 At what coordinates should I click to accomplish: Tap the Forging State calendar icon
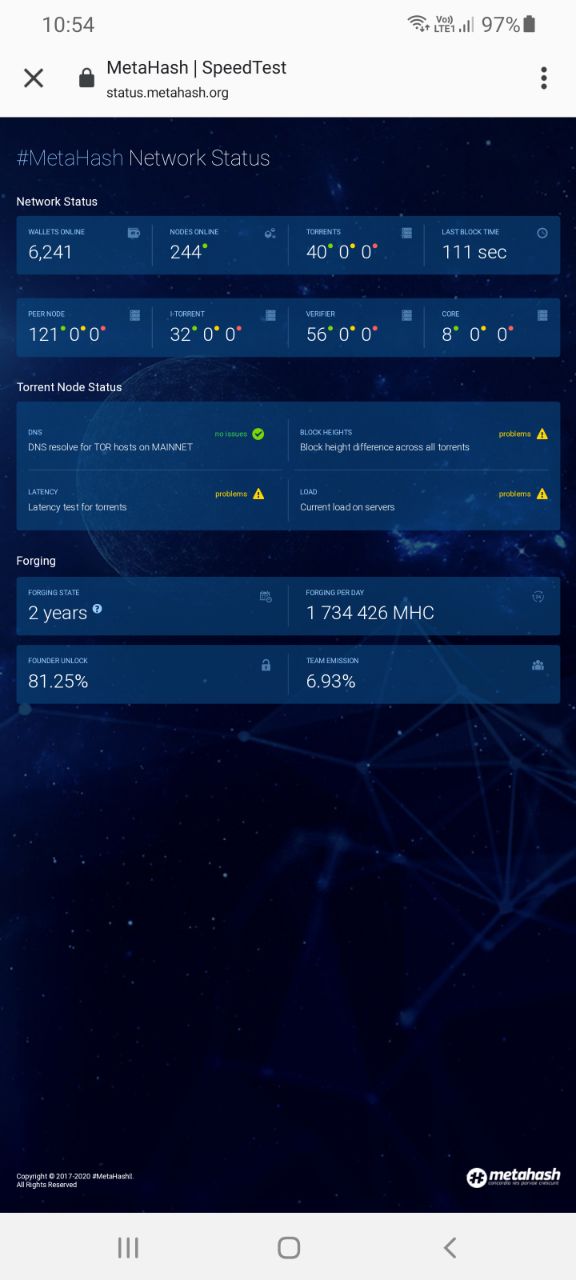pyautogui.click(x=266, y=596)
